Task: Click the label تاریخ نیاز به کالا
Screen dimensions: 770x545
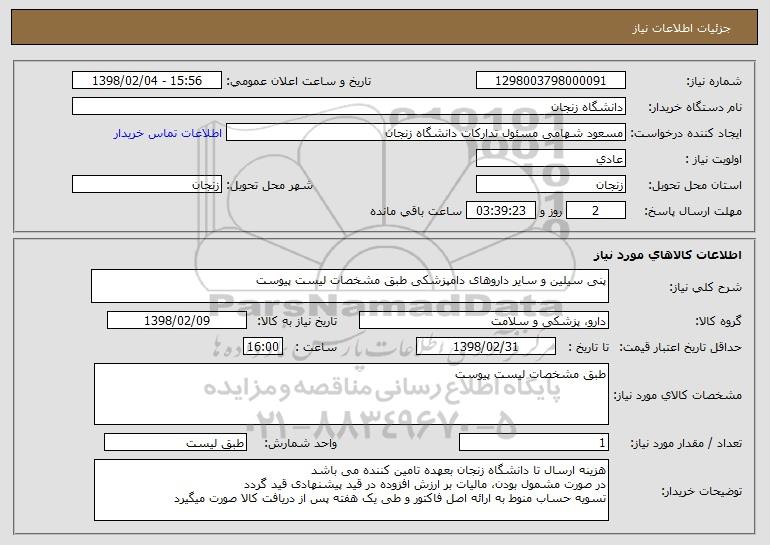Action: tap(297, 321)
